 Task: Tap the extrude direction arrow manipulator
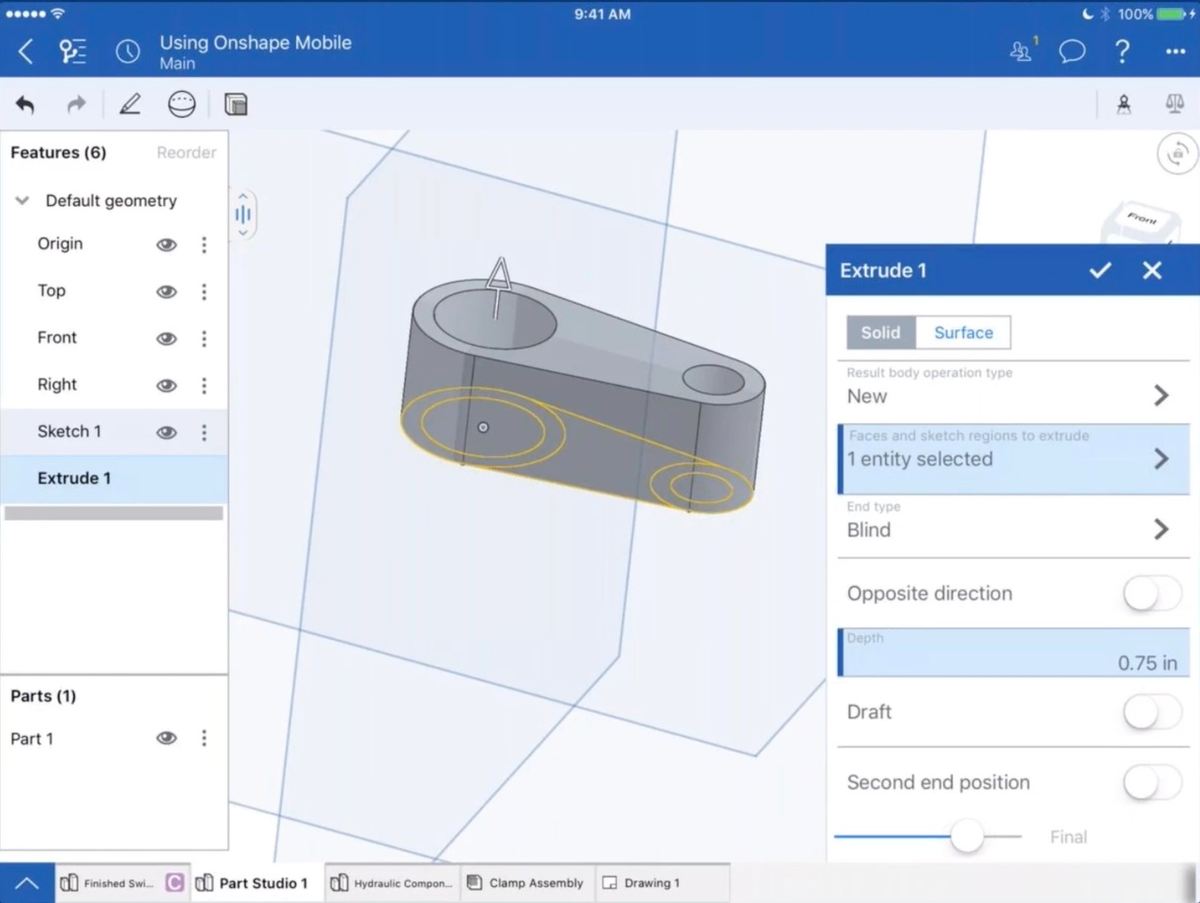tap(497, 286)
